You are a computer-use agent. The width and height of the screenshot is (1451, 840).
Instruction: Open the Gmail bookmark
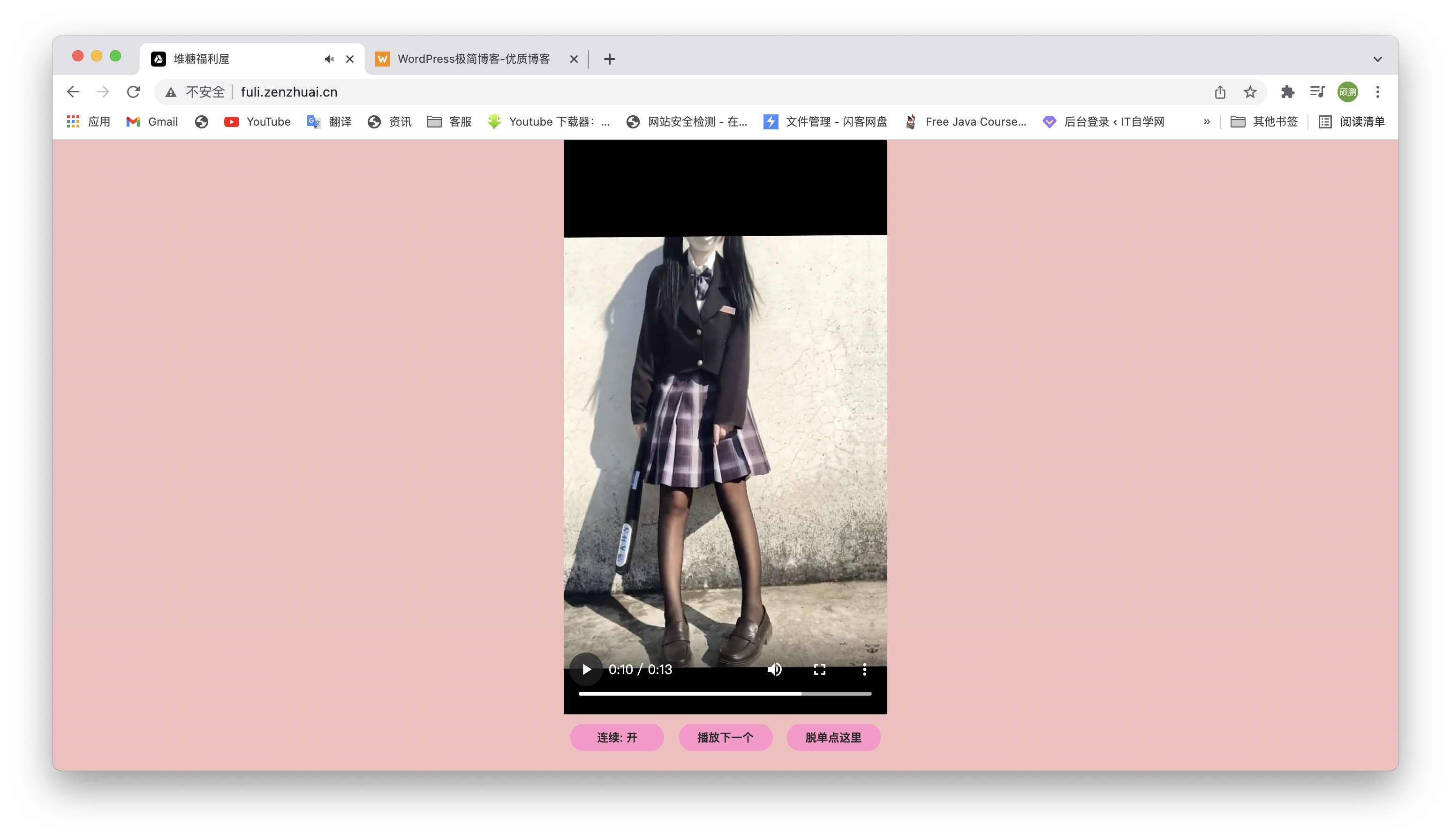[152, 122]
